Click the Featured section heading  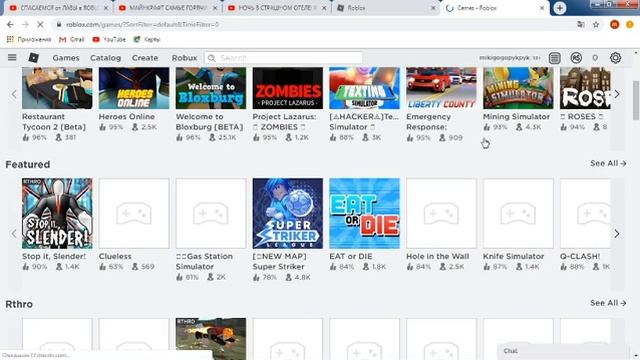[28, 164]
